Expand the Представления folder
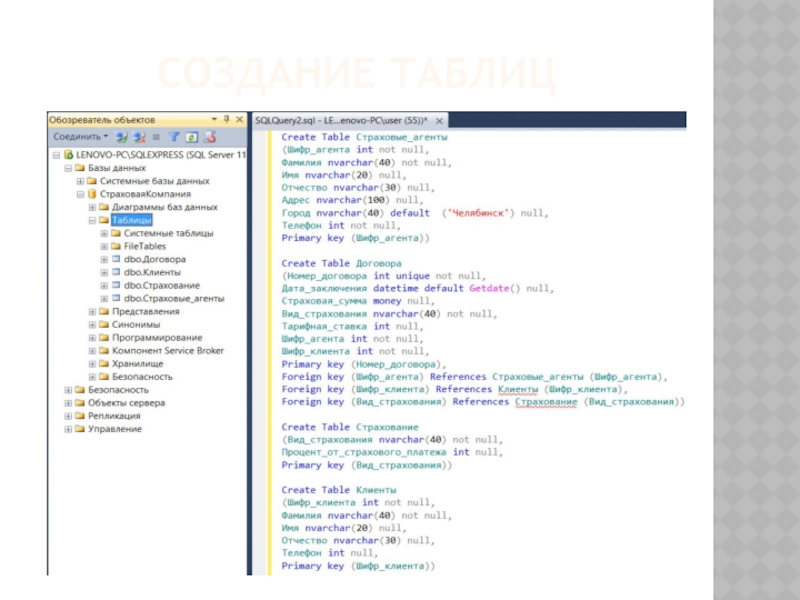 tap(92, 311)
